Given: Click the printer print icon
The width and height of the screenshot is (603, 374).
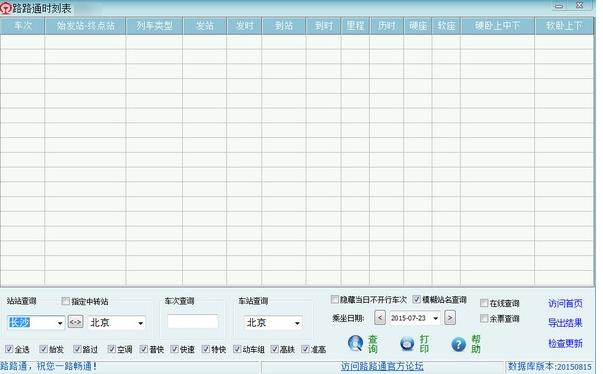Looking at the screenshot, I should 407,344.
